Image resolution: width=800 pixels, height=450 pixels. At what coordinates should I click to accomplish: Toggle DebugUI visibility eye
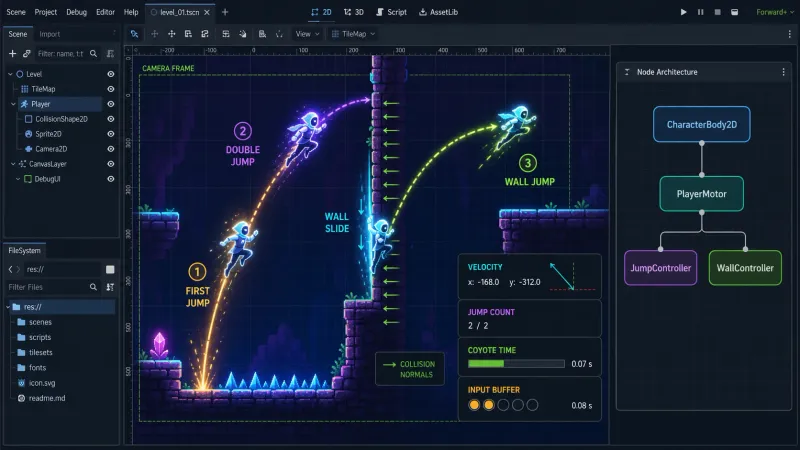pos(110,179)
